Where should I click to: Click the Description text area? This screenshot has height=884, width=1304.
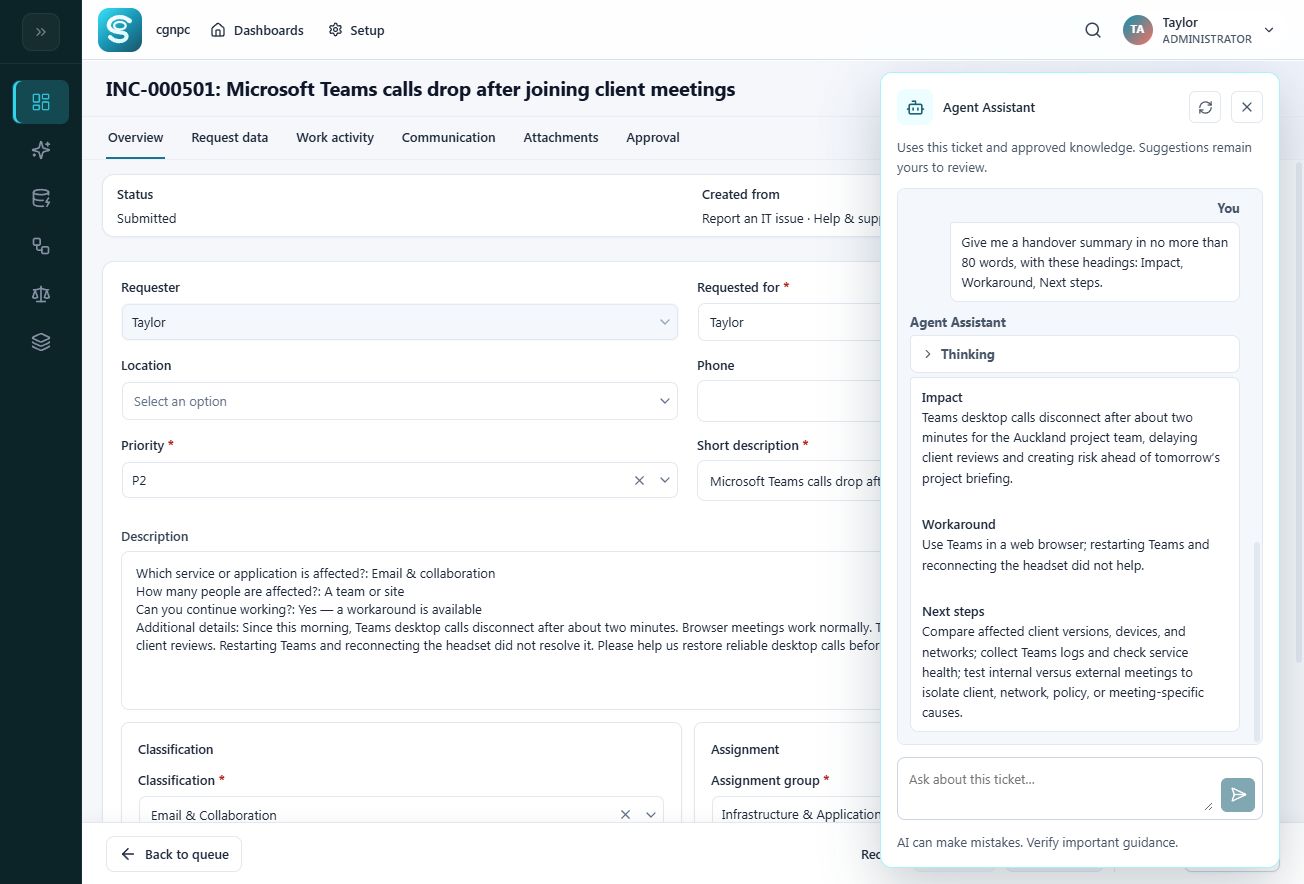click(x=501, y=630)
